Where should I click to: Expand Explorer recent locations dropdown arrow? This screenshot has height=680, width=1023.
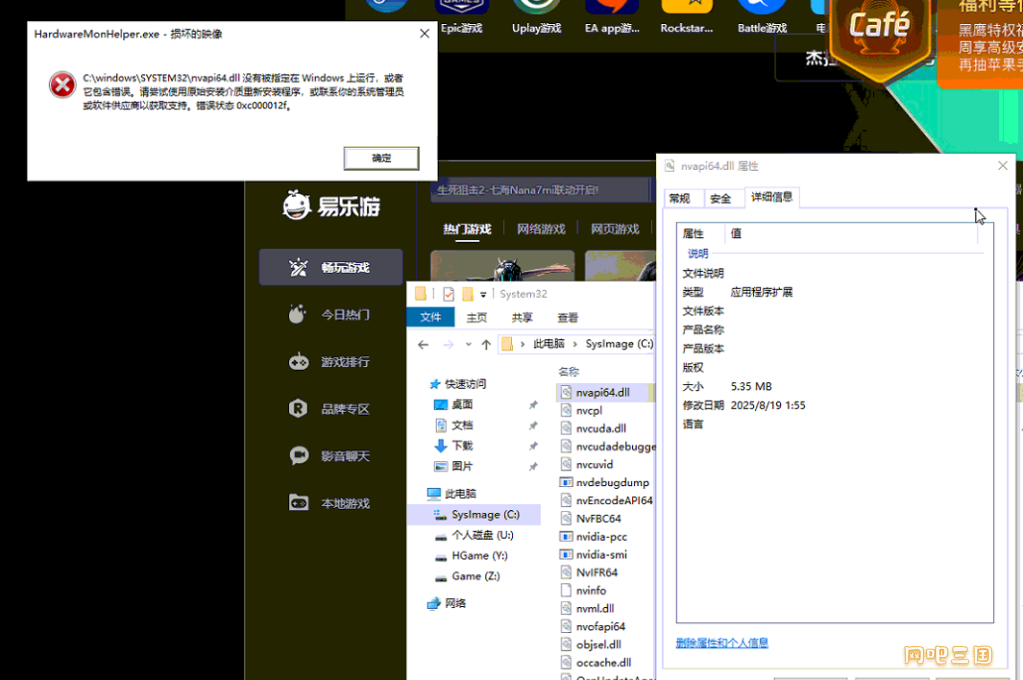point(468,345)
